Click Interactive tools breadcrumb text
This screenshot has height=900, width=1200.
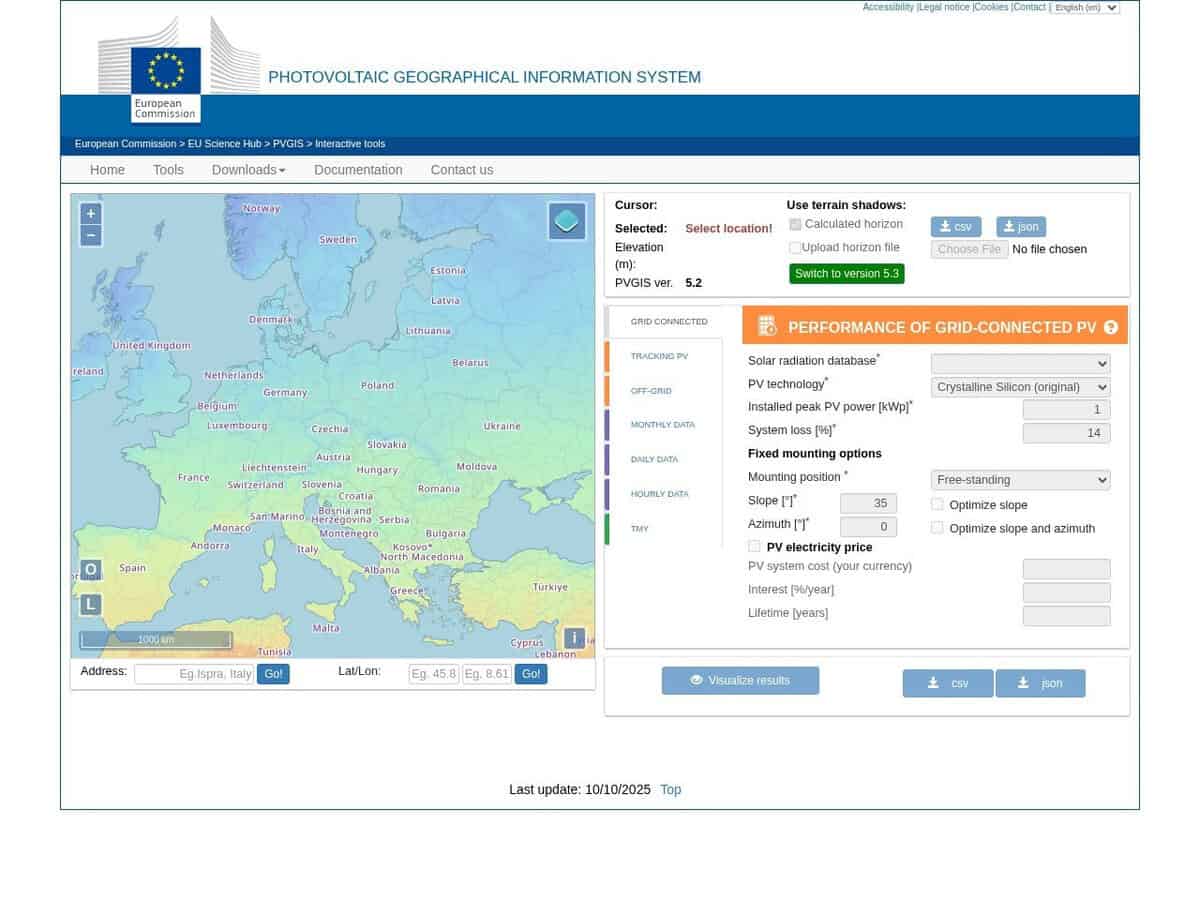pos(350,144)
